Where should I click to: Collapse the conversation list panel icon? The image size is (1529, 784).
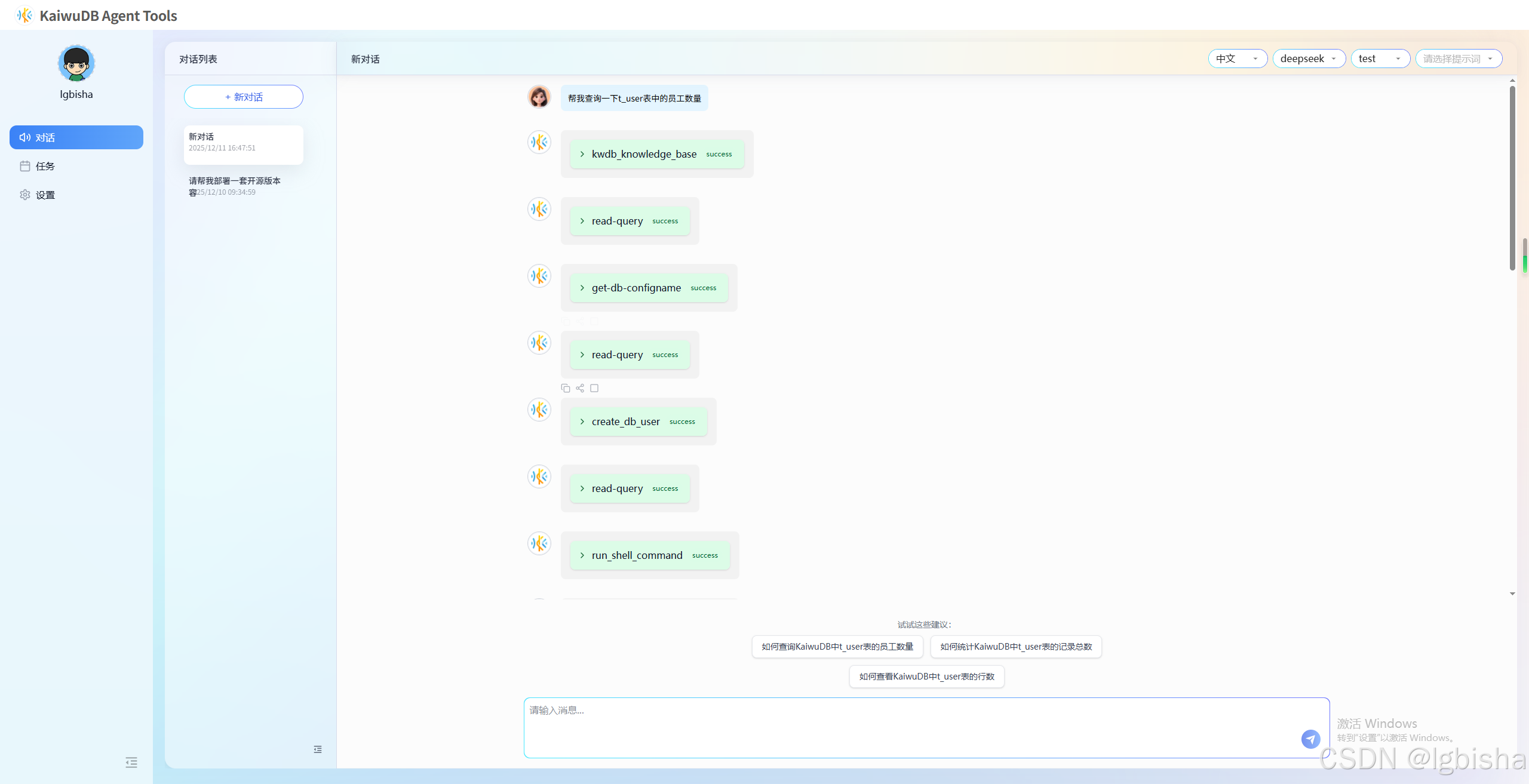point(318,749)
